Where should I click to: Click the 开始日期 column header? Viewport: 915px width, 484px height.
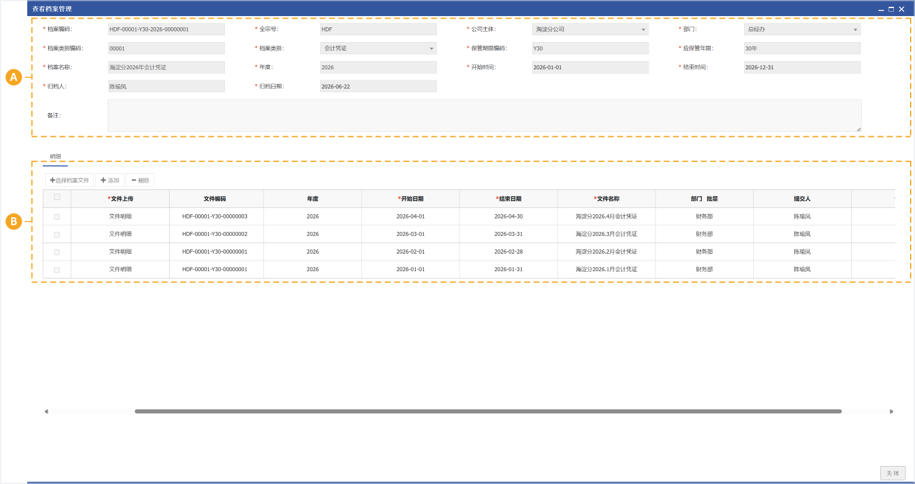point(411,199)
